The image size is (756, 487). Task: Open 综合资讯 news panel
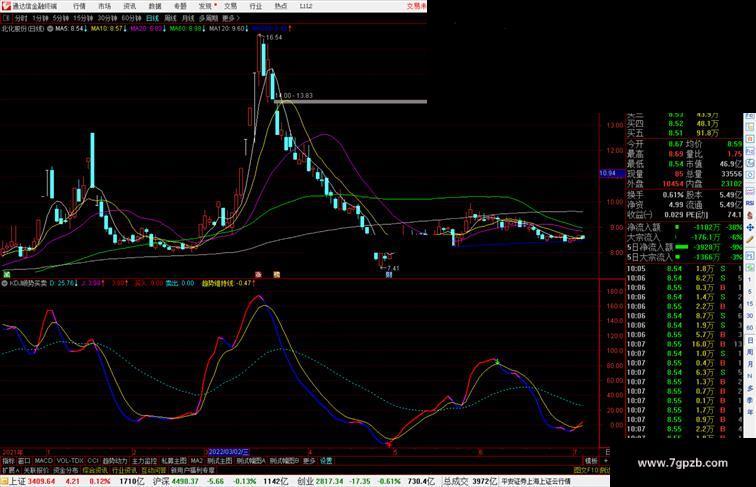[x=95, y=470]
